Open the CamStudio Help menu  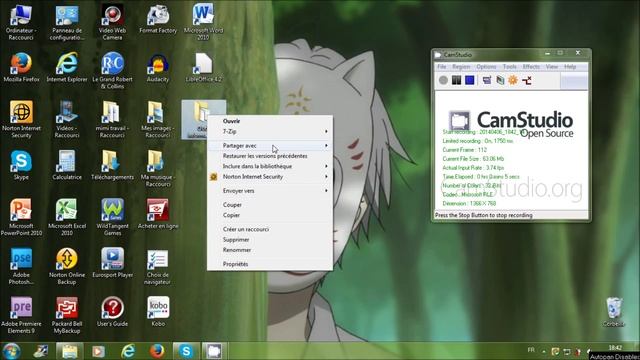pyautogui.click(x=570, y=67)
